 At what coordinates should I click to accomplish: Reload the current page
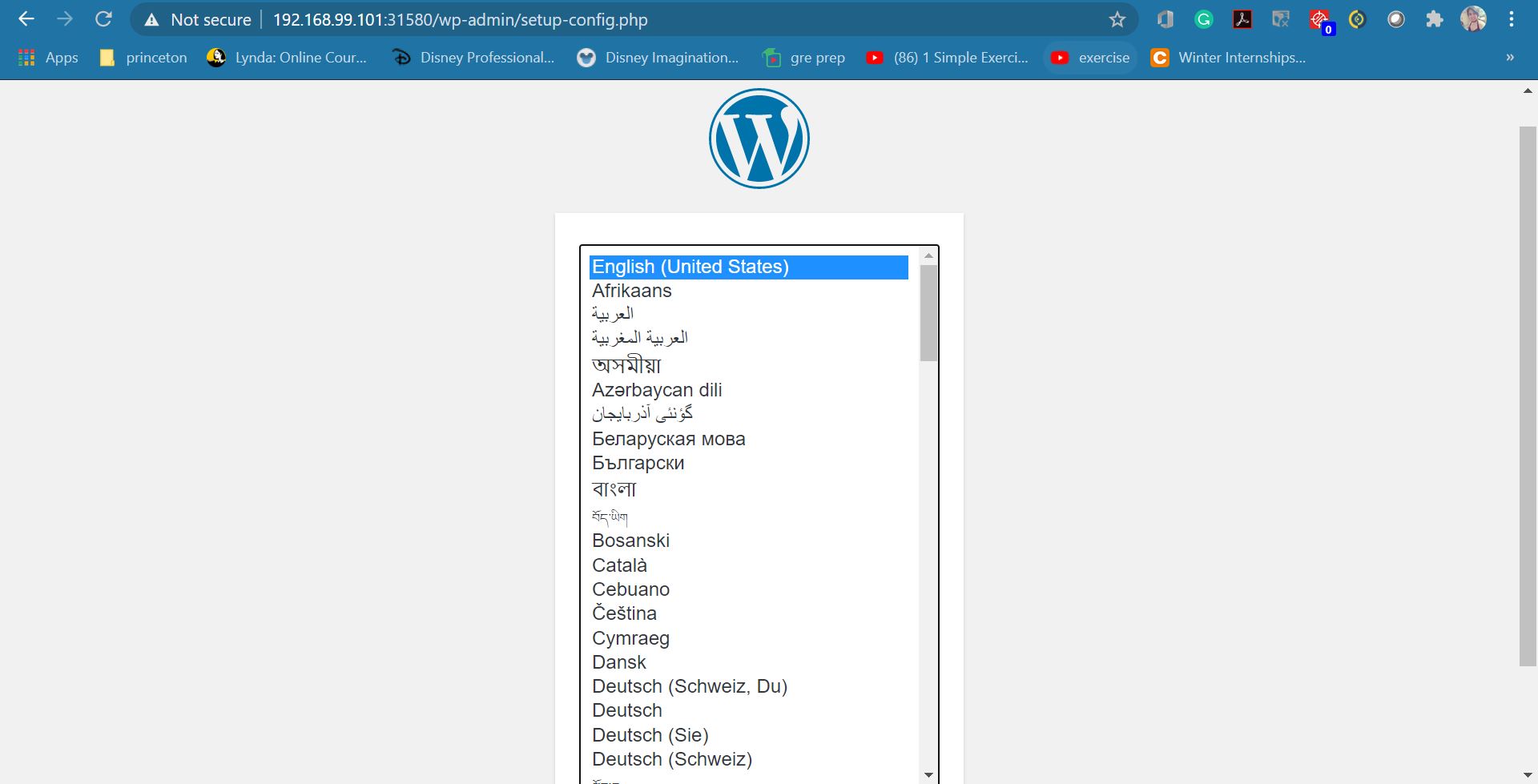(x=103, y=19)
